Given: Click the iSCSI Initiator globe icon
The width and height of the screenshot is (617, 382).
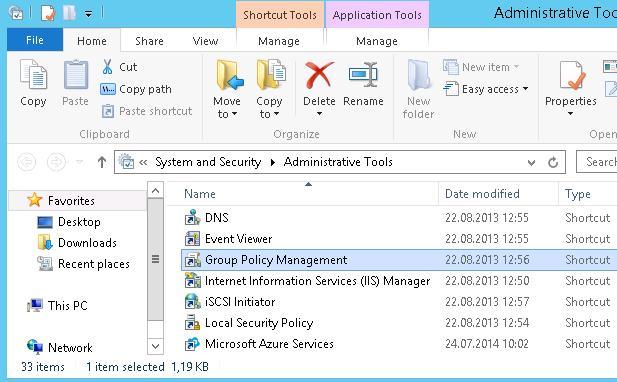Looking at the screenshot, I should 192,302.
